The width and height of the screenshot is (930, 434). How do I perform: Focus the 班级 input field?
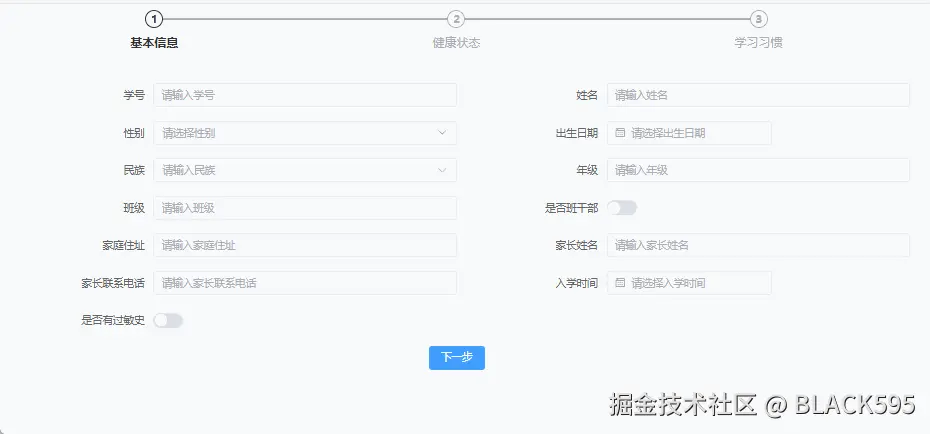305,208
